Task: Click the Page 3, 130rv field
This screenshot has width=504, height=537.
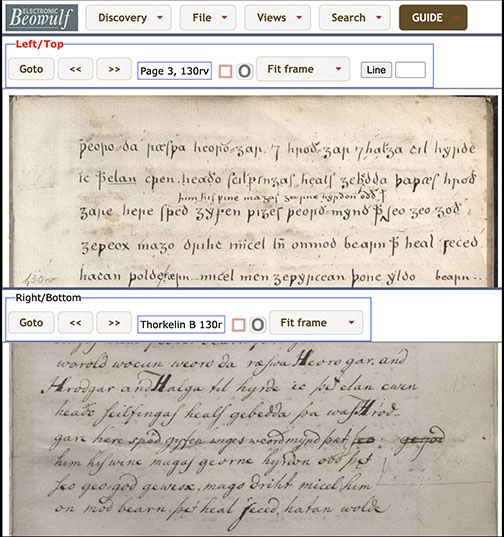Action: 175,71
